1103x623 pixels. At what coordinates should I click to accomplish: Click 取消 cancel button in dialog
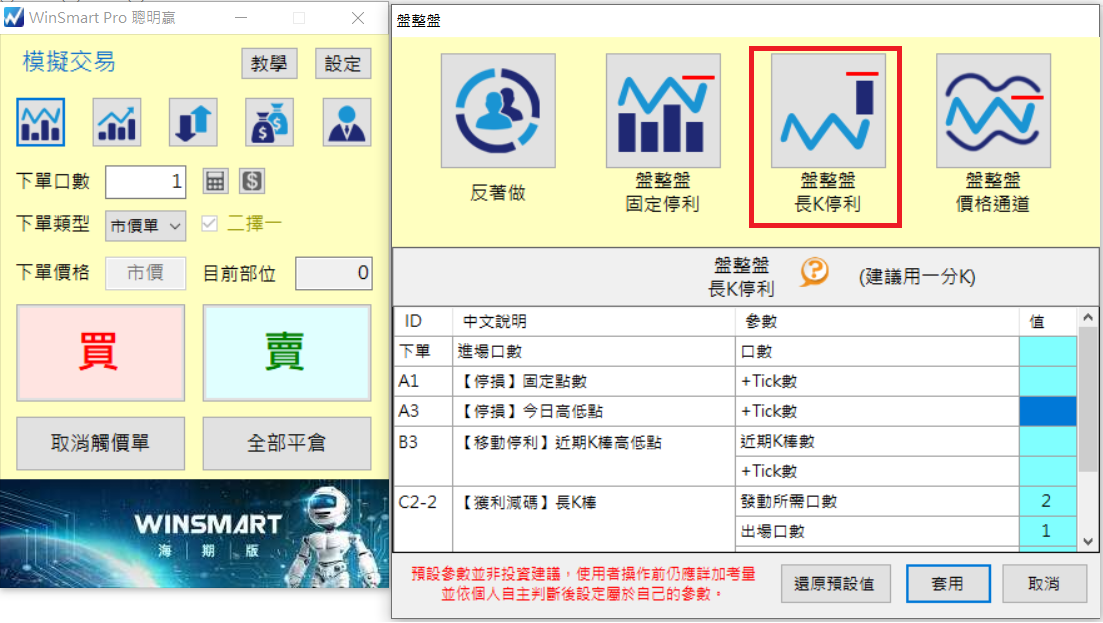1044,584
